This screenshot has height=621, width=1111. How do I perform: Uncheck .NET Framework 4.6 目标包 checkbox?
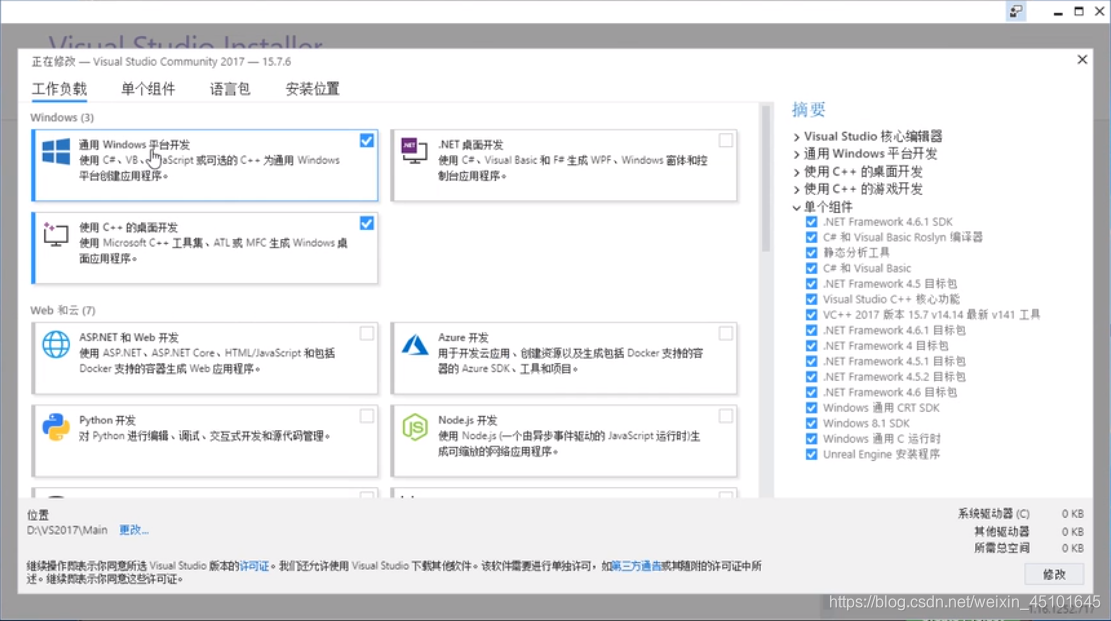coord(811,392)
